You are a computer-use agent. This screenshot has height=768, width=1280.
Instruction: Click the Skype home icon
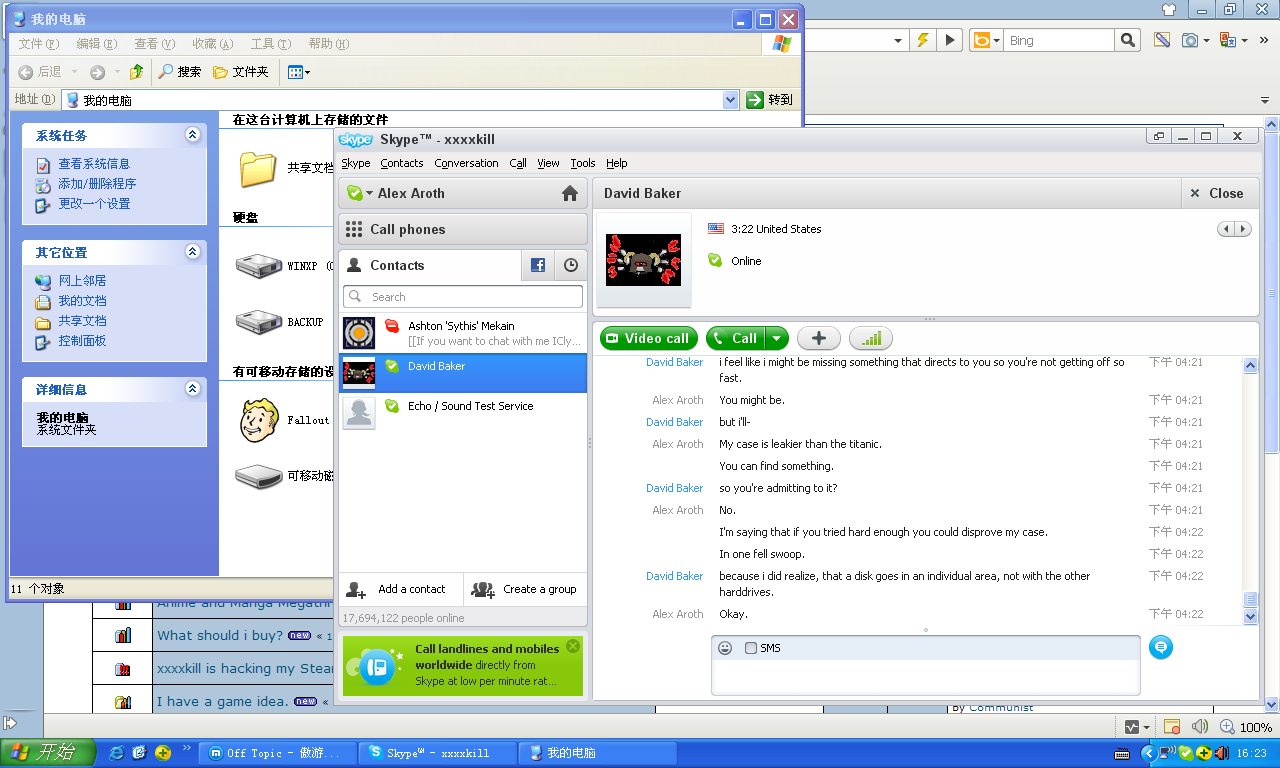(x=570, y=194)
